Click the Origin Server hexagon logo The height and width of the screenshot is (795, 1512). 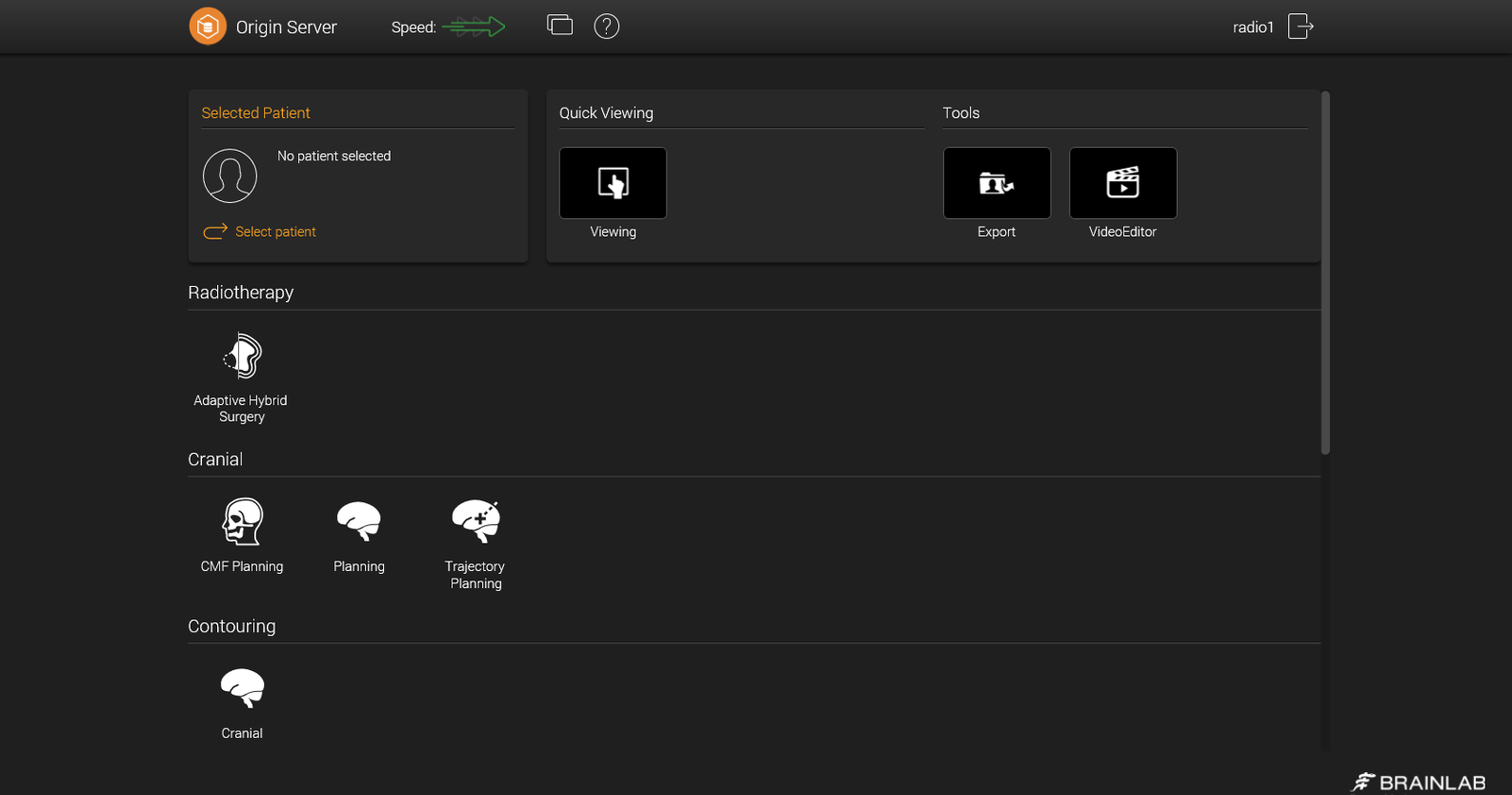[x=208, y=27]
